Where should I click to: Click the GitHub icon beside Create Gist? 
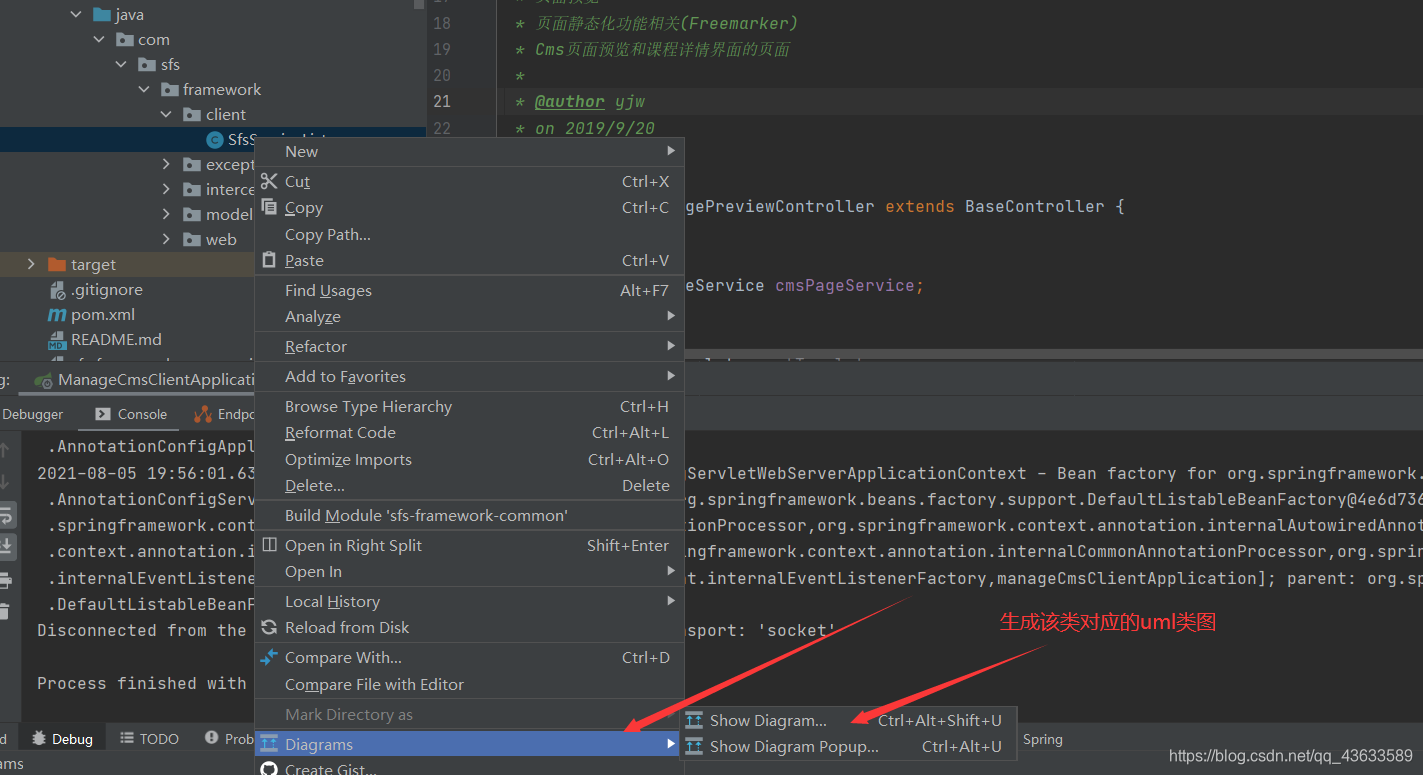[x=268, y=769]
